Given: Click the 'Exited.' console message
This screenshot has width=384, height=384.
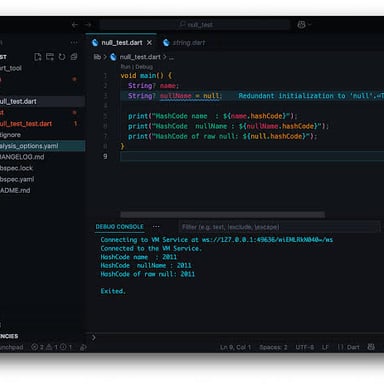Looking at the screenshot, I should click(113, 291).
